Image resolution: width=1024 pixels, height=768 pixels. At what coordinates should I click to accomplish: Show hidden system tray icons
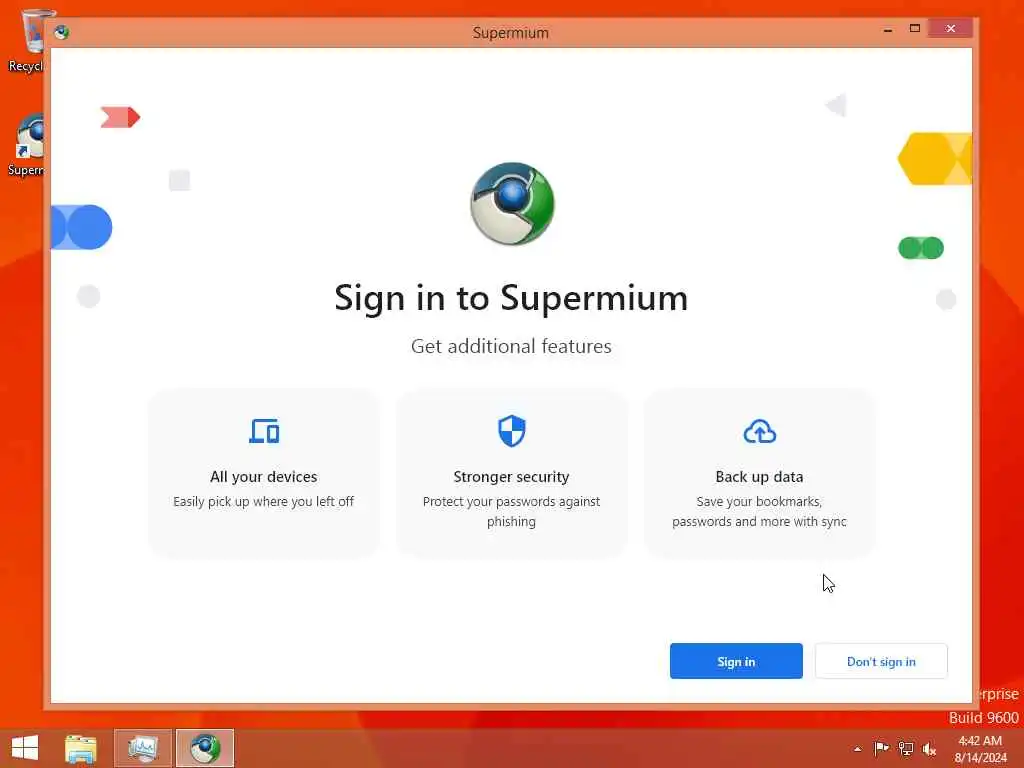coord(857,749)
